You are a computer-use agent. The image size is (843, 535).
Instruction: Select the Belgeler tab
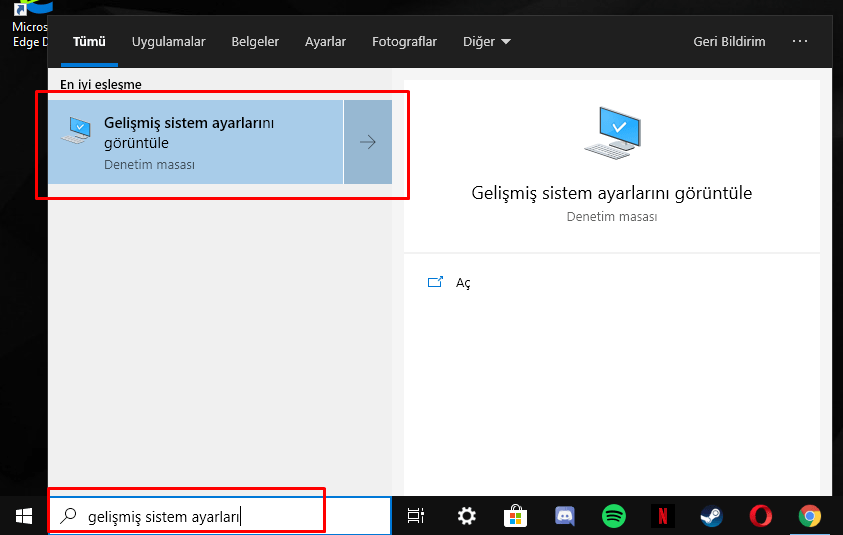coord(255,41)
